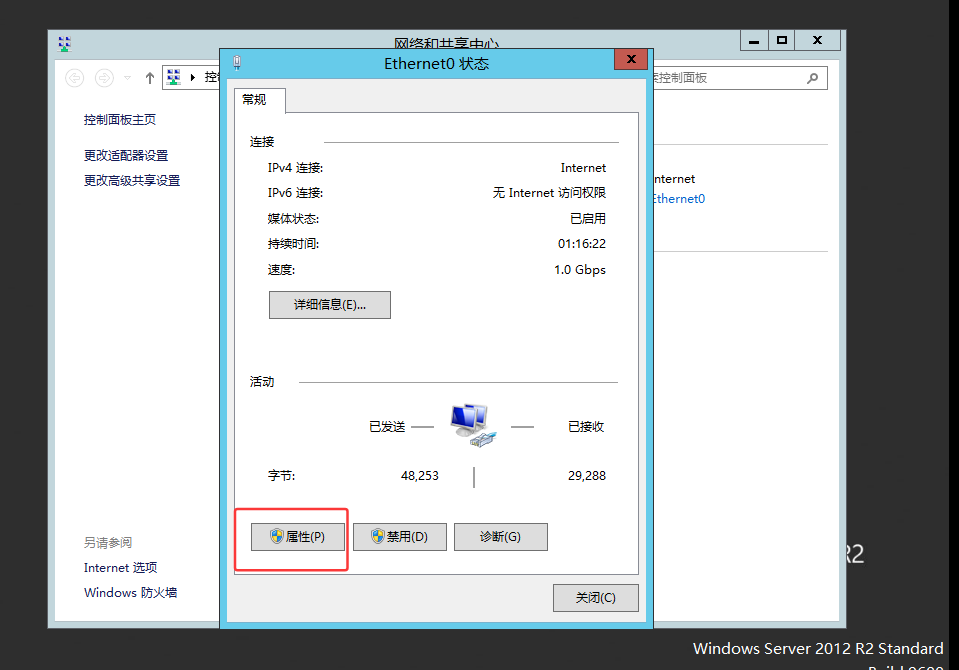Screen dimensions: 959x670
Task: Open recent locations dropdown arrow
Action: pyautogui.click(x=127, y=78)
